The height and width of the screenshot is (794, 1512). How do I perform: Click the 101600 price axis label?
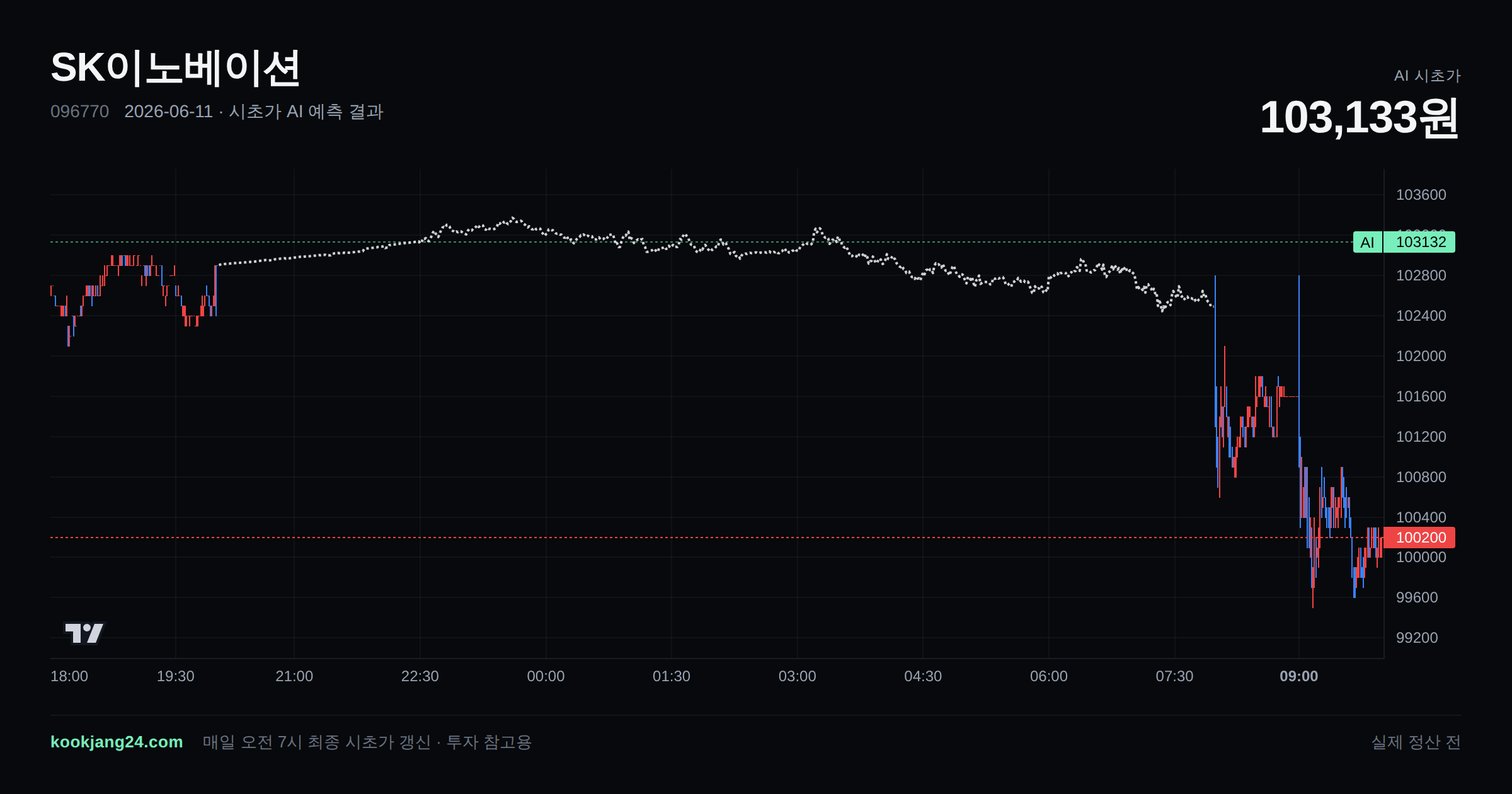coord(1421,396)
